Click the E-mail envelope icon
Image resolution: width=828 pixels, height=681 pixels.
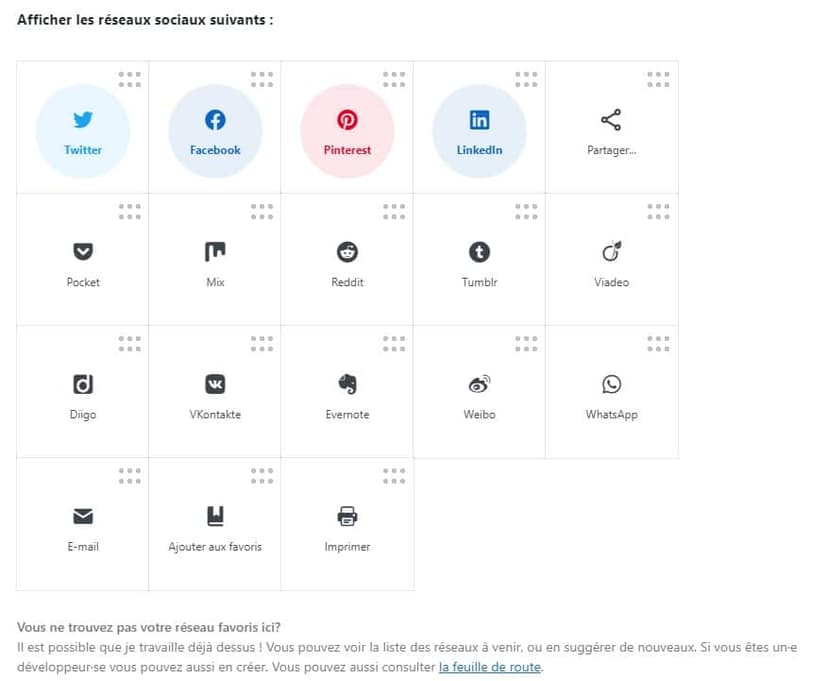point(83,516)
